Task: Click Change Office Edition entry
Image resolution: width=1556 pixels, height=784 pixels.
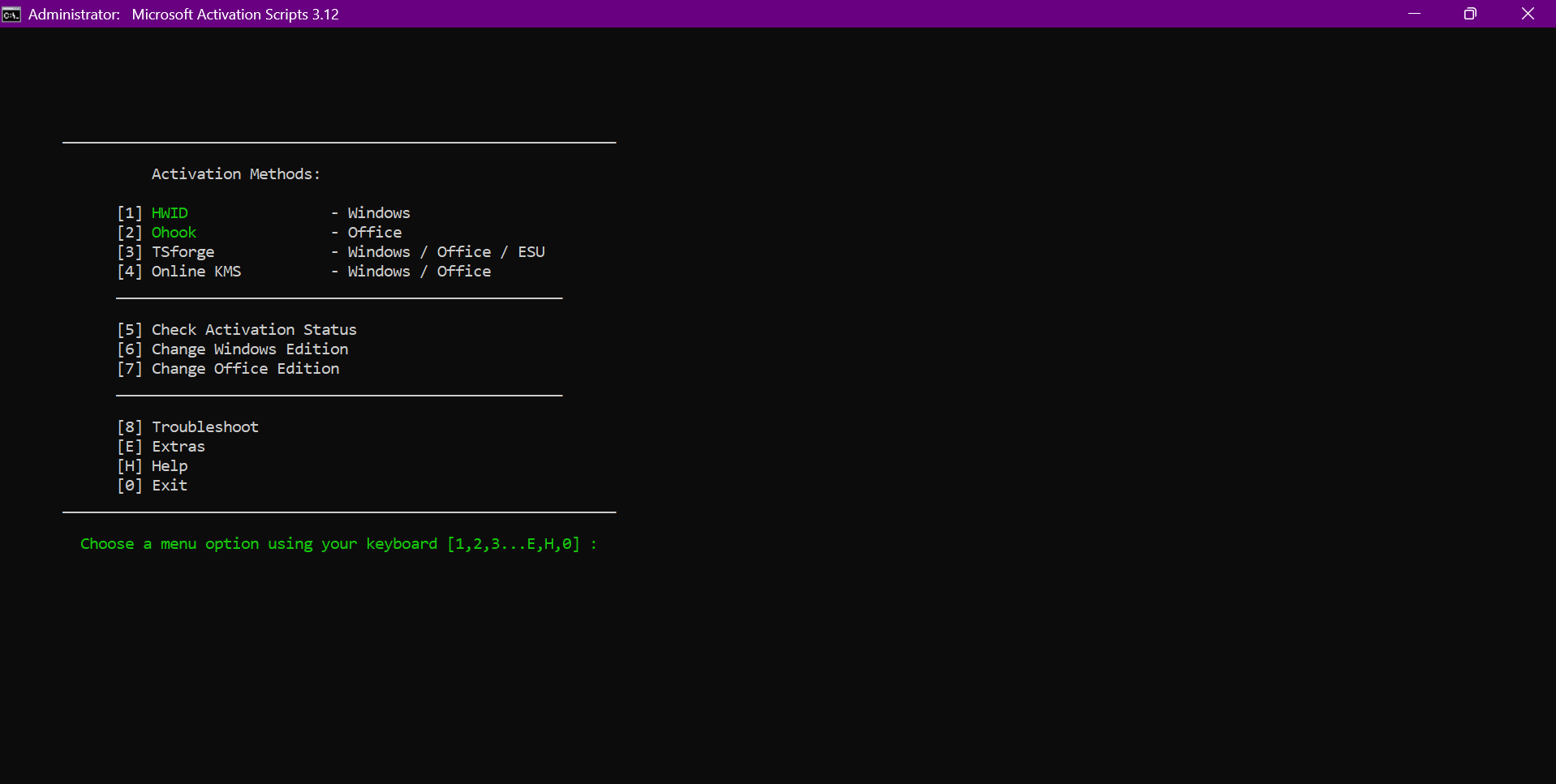Action: [x=228, y=369]
